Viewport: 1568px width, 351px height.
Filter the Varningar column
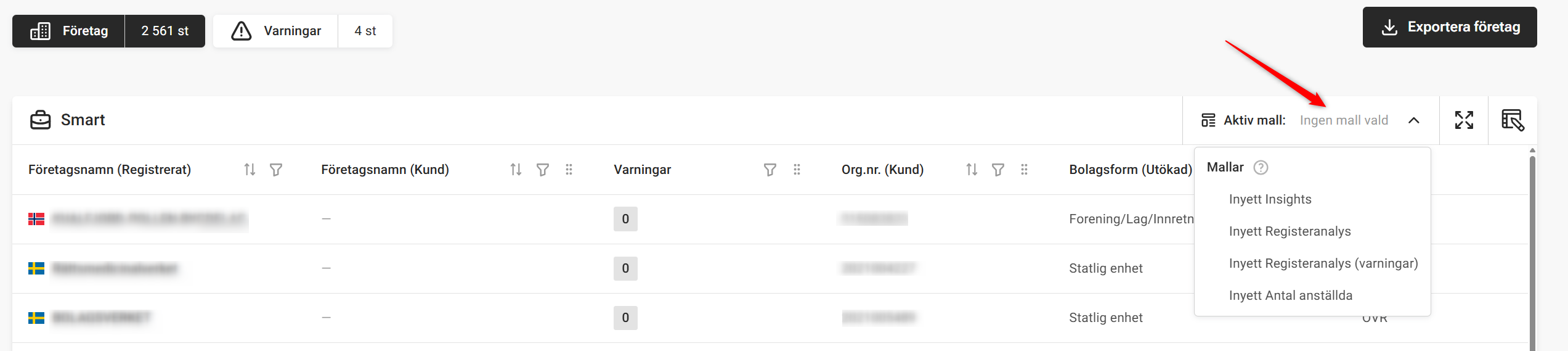point(770,170)
